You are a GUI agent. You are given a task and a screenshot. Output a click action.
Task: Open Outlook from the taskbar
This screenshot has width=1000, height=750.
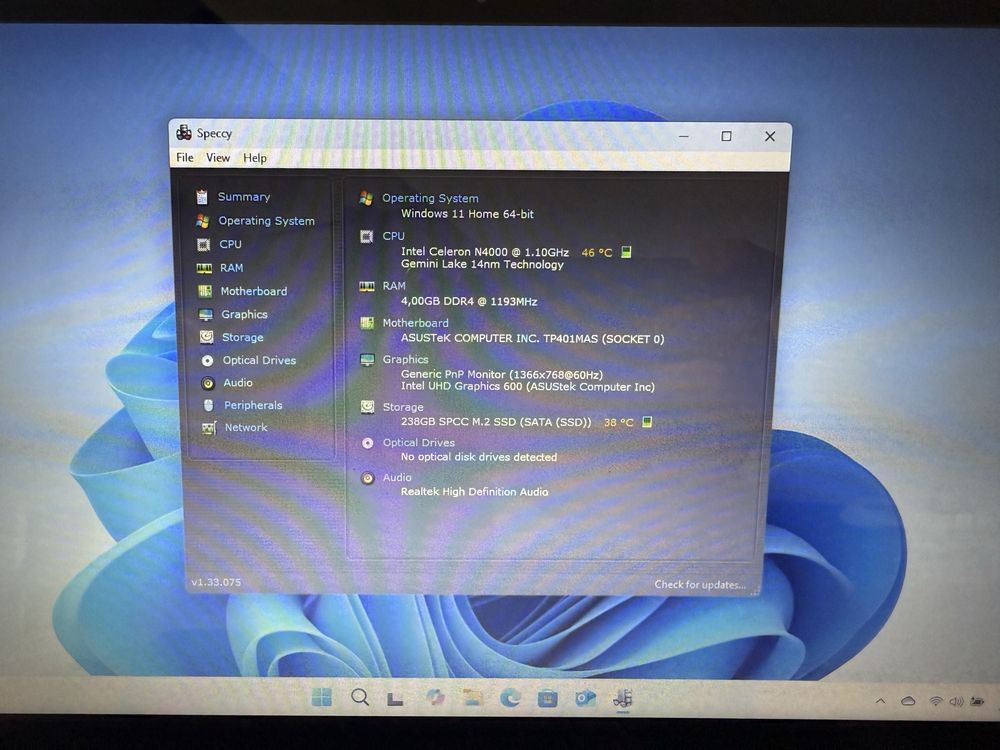(x=585, y=698)
